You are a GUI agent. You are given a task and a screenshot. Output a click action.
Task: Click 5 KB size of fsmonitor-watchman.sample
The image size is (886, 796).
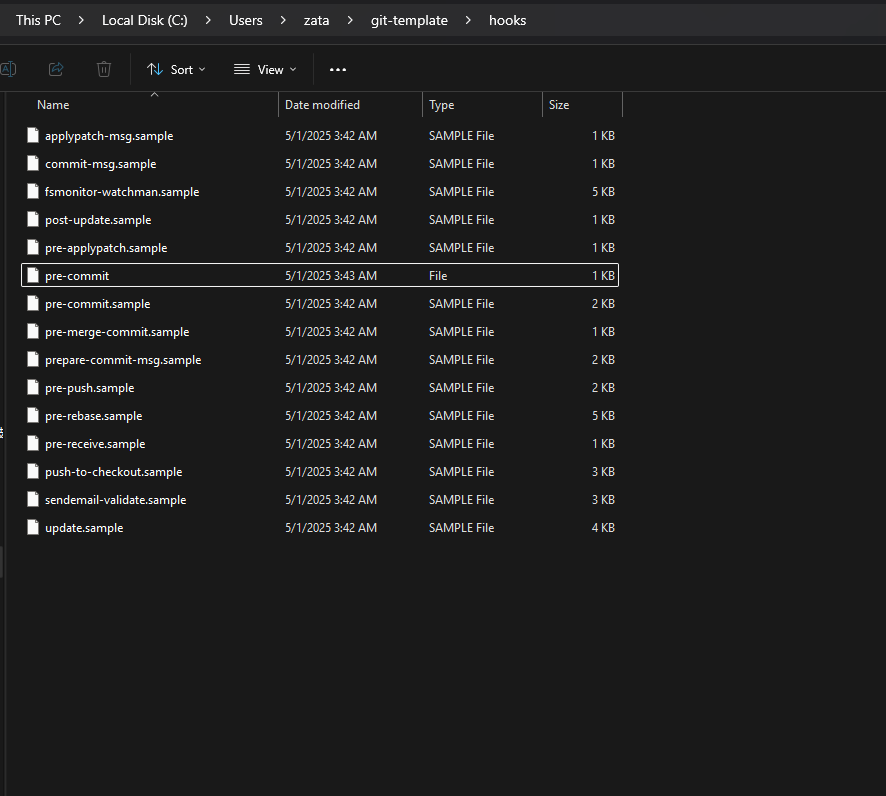click(x=603, y=192)
